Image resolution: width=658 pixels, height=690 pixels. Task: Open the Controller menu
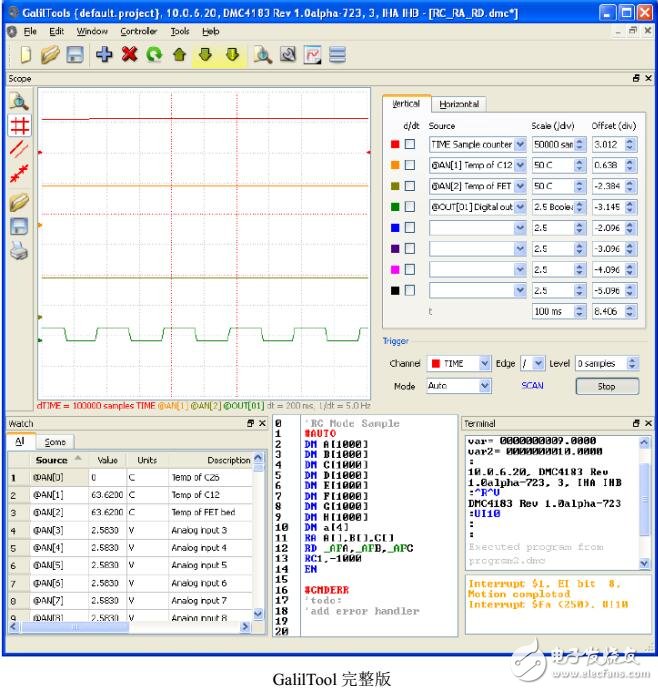(x=139, y=32)
